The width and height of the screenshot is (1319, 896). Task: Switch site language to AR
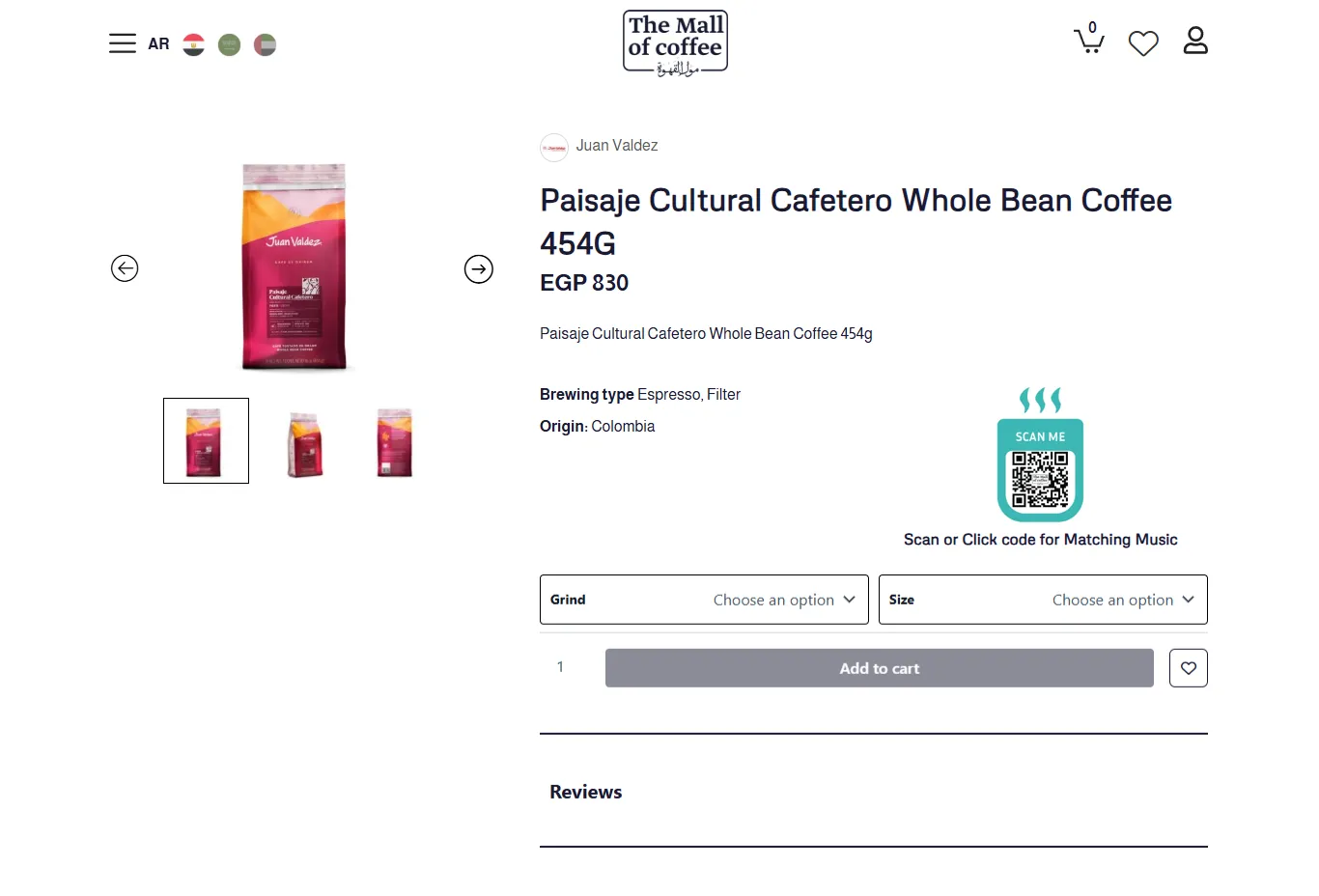point(158,44)
